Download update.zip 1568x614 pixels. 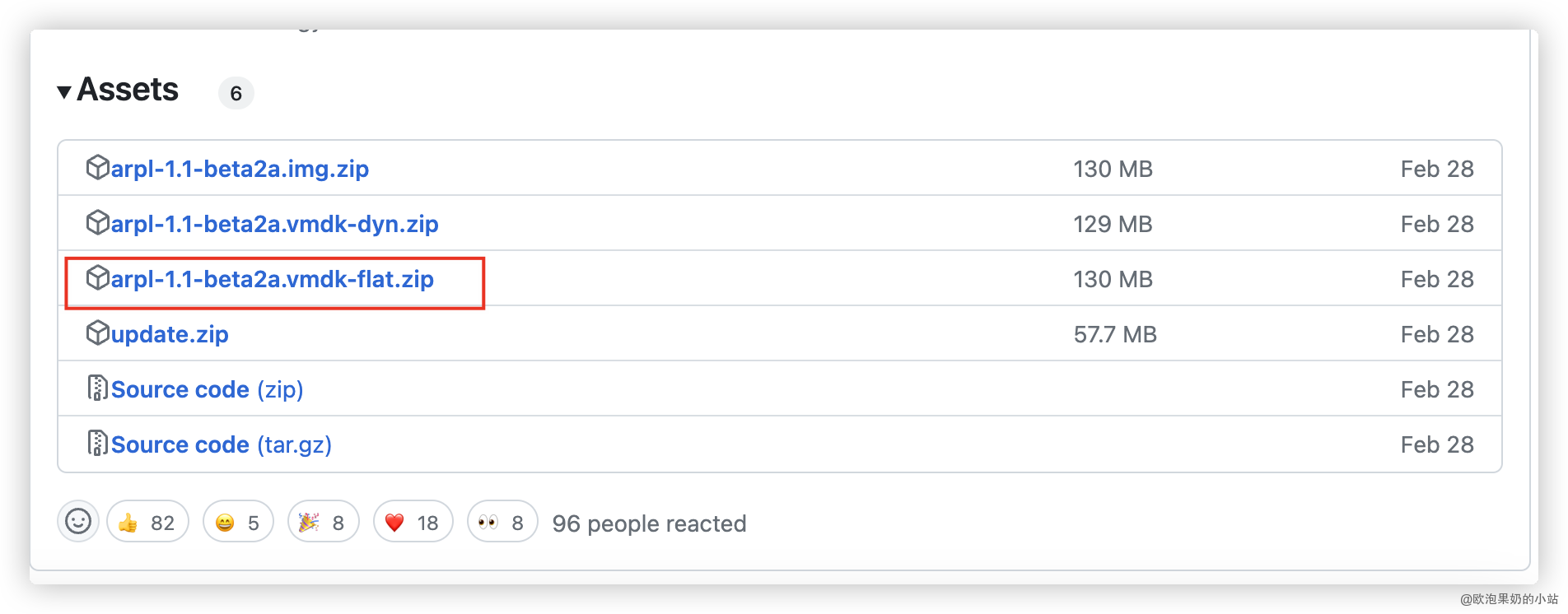point(170,335)
